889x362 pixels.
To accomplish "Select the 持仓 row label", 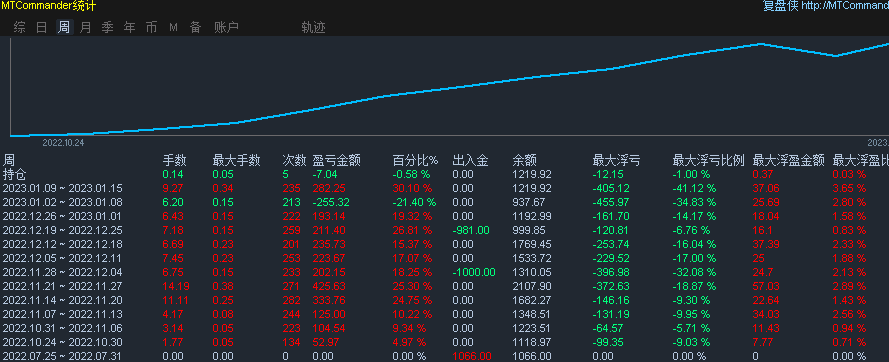I will 14,175.
